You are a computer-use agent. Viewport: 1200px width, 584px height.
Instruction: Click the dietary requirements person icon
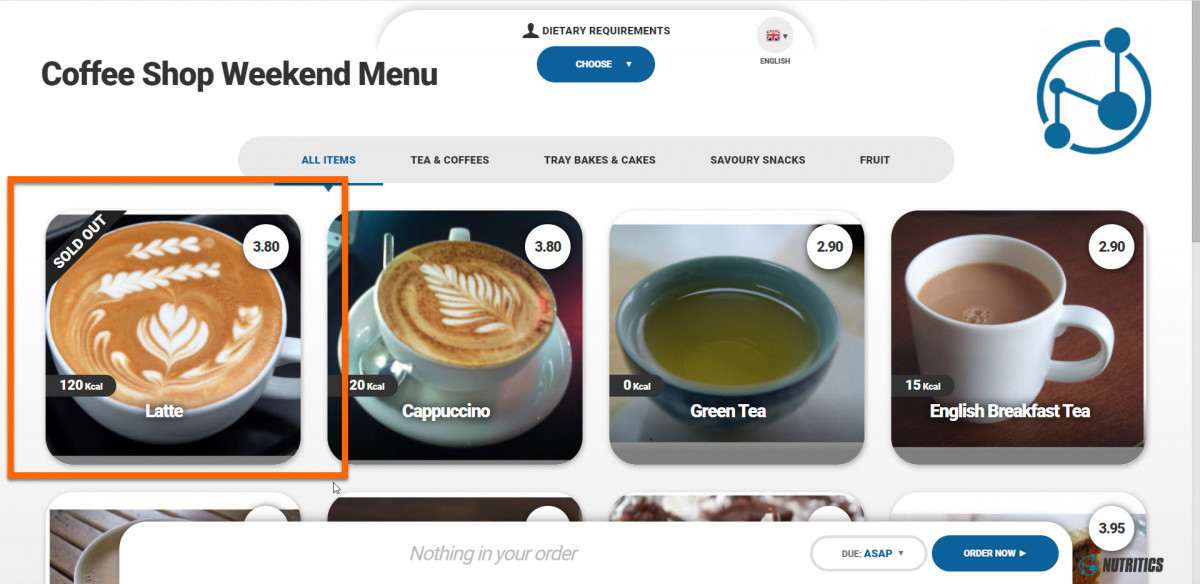click(x=531, y=30)
